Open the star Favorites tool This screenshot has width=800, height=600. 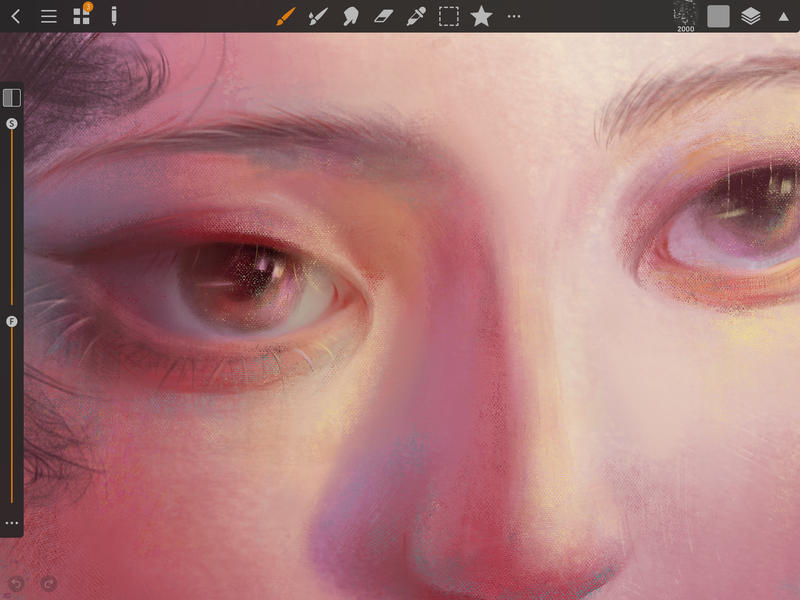point(481,16)
